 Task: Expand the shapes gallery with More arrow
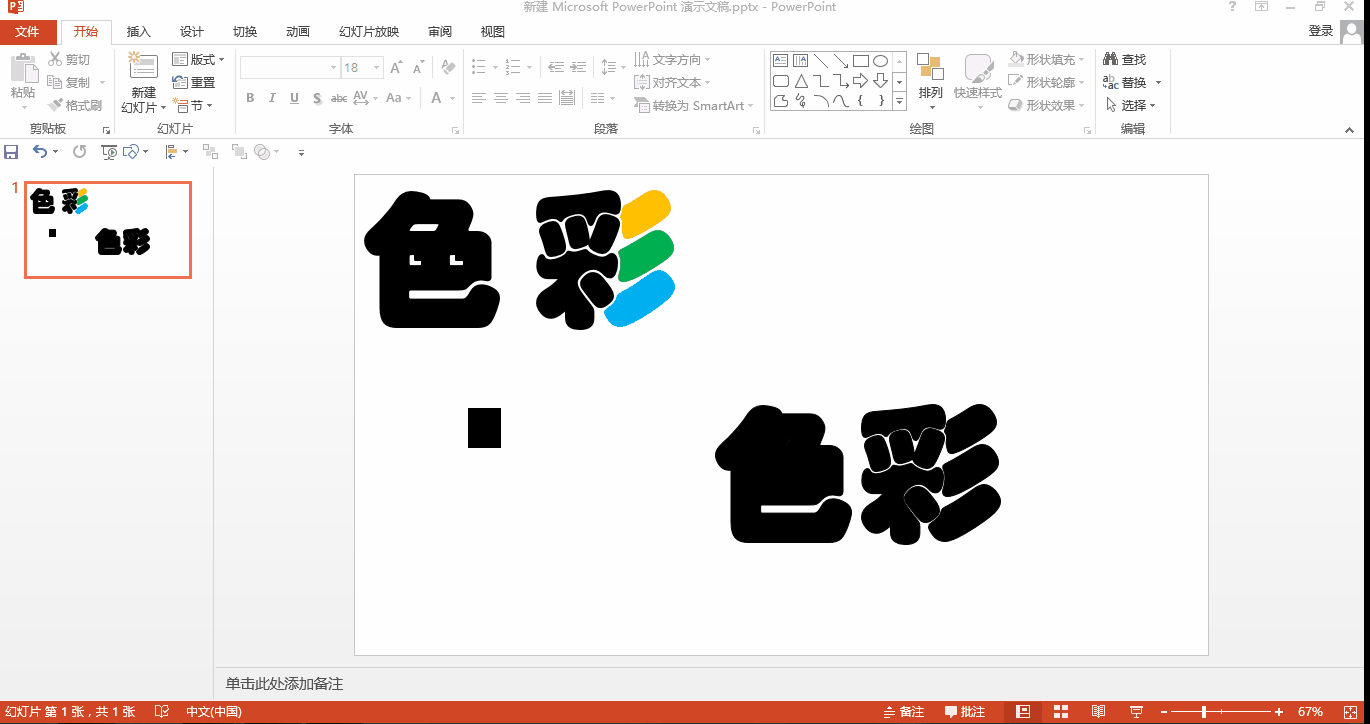tap(898, 101)
